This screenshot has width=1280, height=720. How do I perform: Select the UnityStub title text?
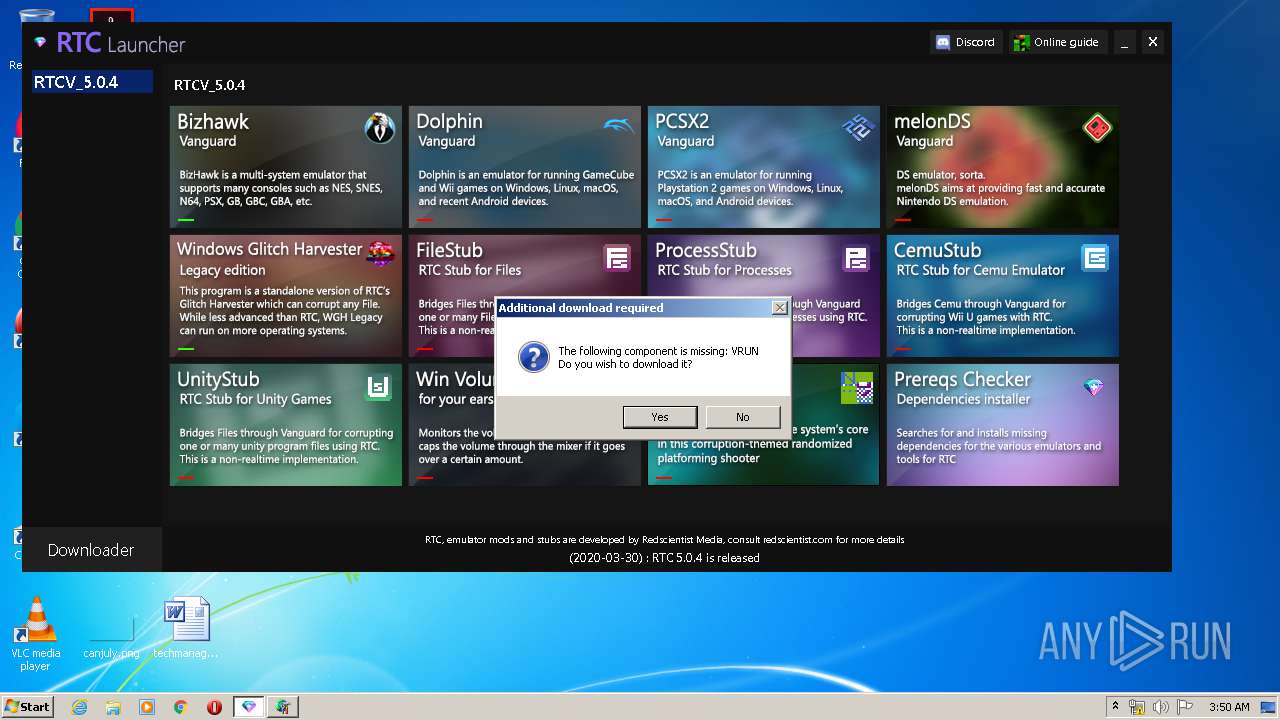[218, 380]
